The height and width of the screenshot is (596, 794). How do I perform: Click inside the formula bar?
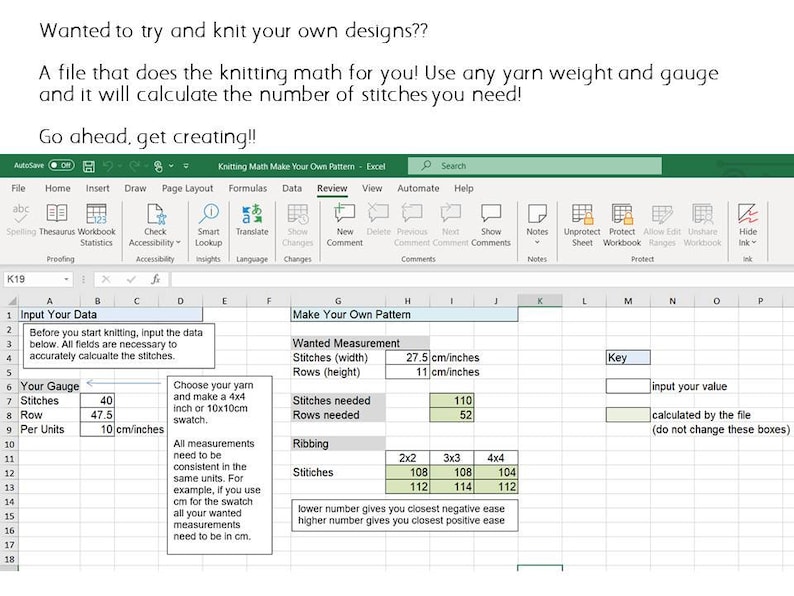(x=482, y=280)
